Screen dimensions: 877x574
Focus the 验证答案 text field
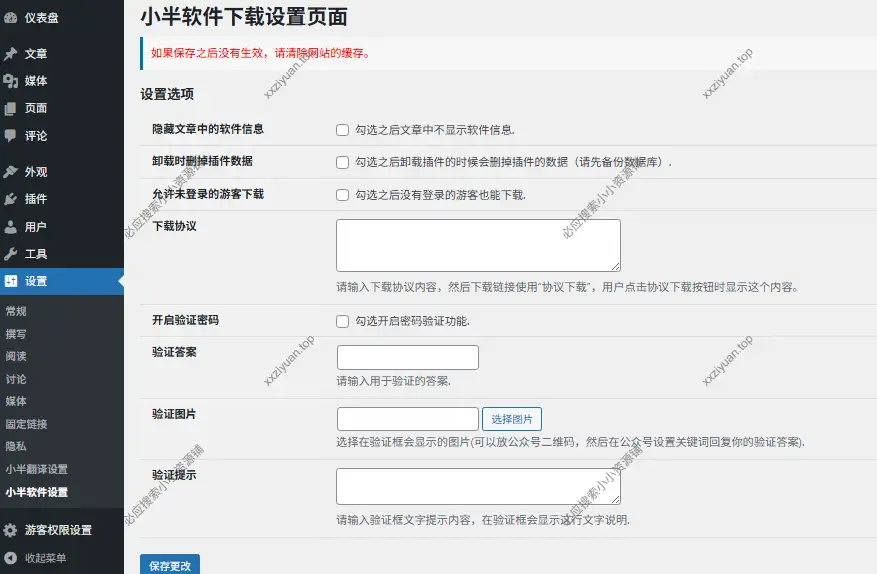point(408,357)
